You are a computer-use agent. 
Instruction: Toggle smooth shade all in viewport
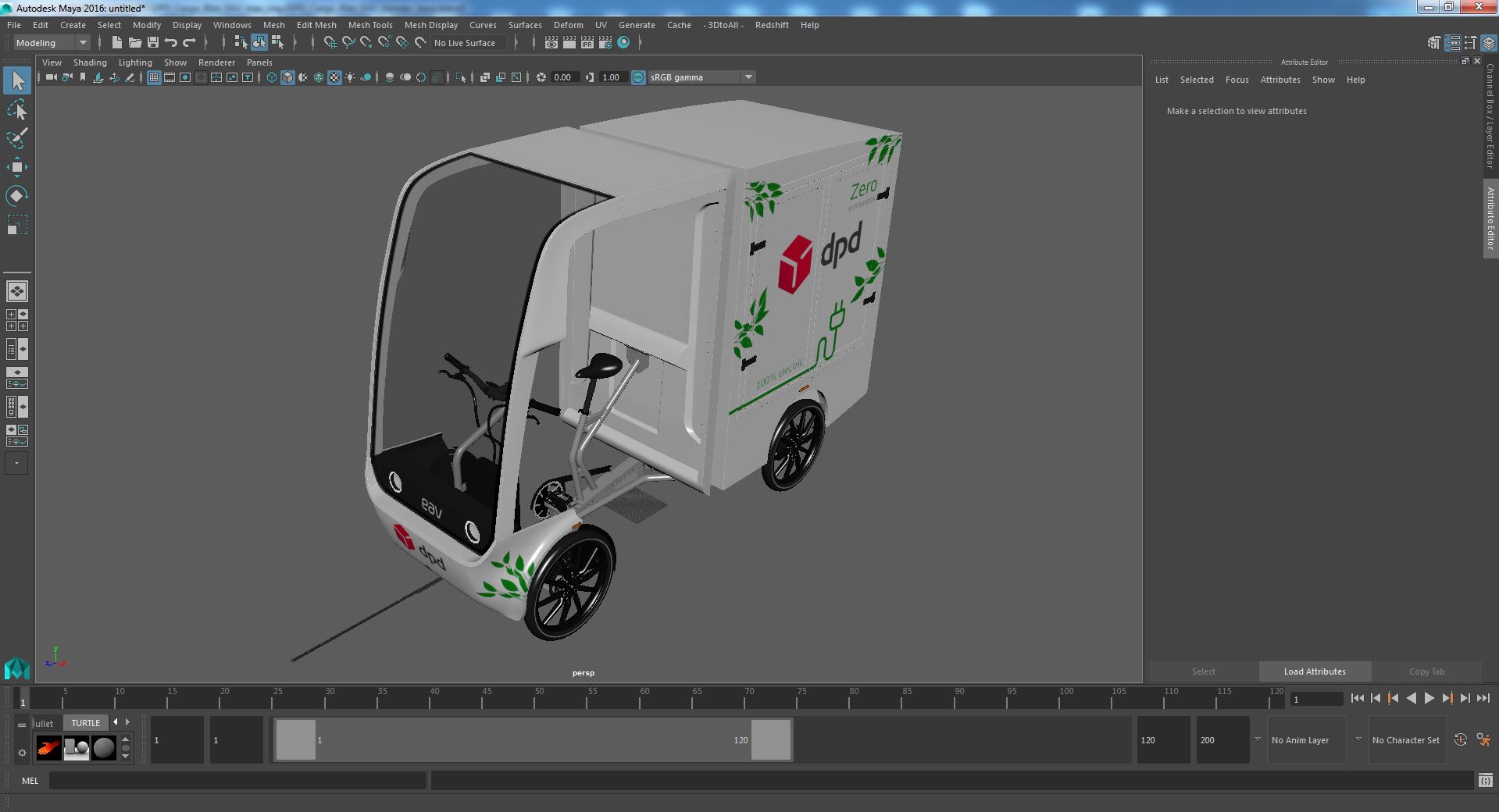pyautogui.click(x=287, y=77)
